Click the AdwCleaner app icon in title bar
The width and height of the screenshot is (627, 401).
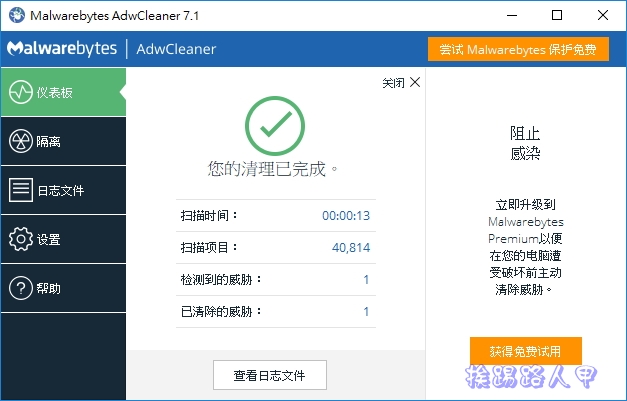click(x=16, y=16)
